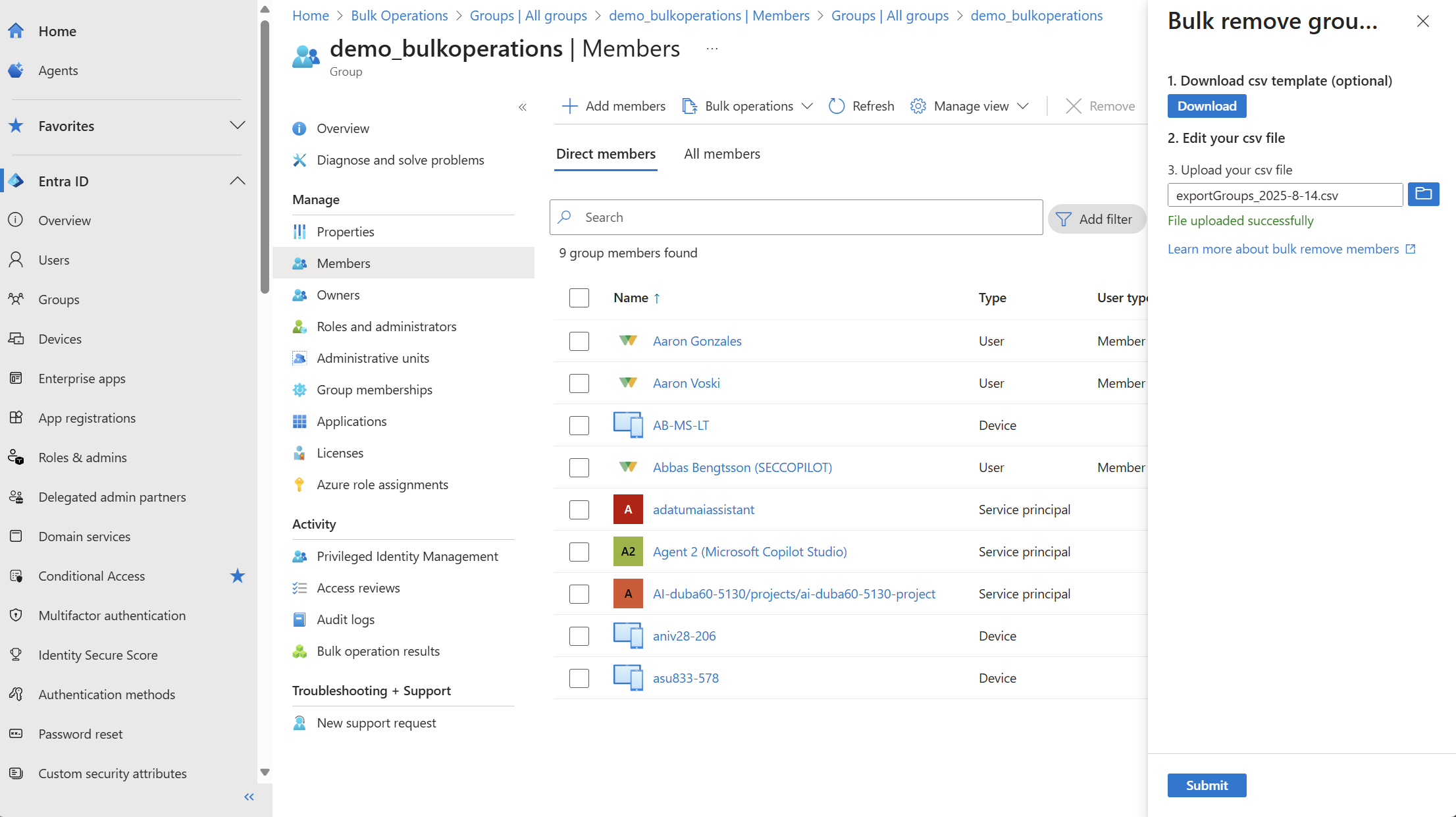1456x817 pixels.
Task: Open the Manage view gear icon
Action: click(918, 105)
